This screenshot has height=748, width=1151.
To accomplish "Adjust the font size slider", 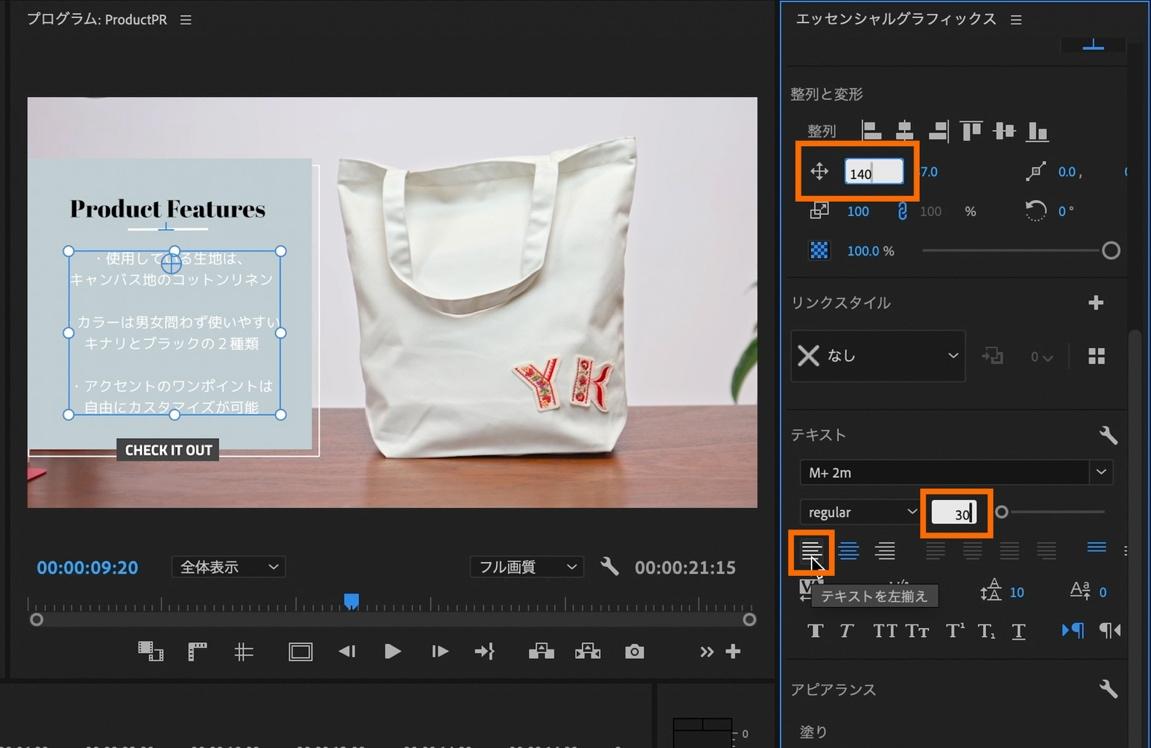I will pos(1001,512).
